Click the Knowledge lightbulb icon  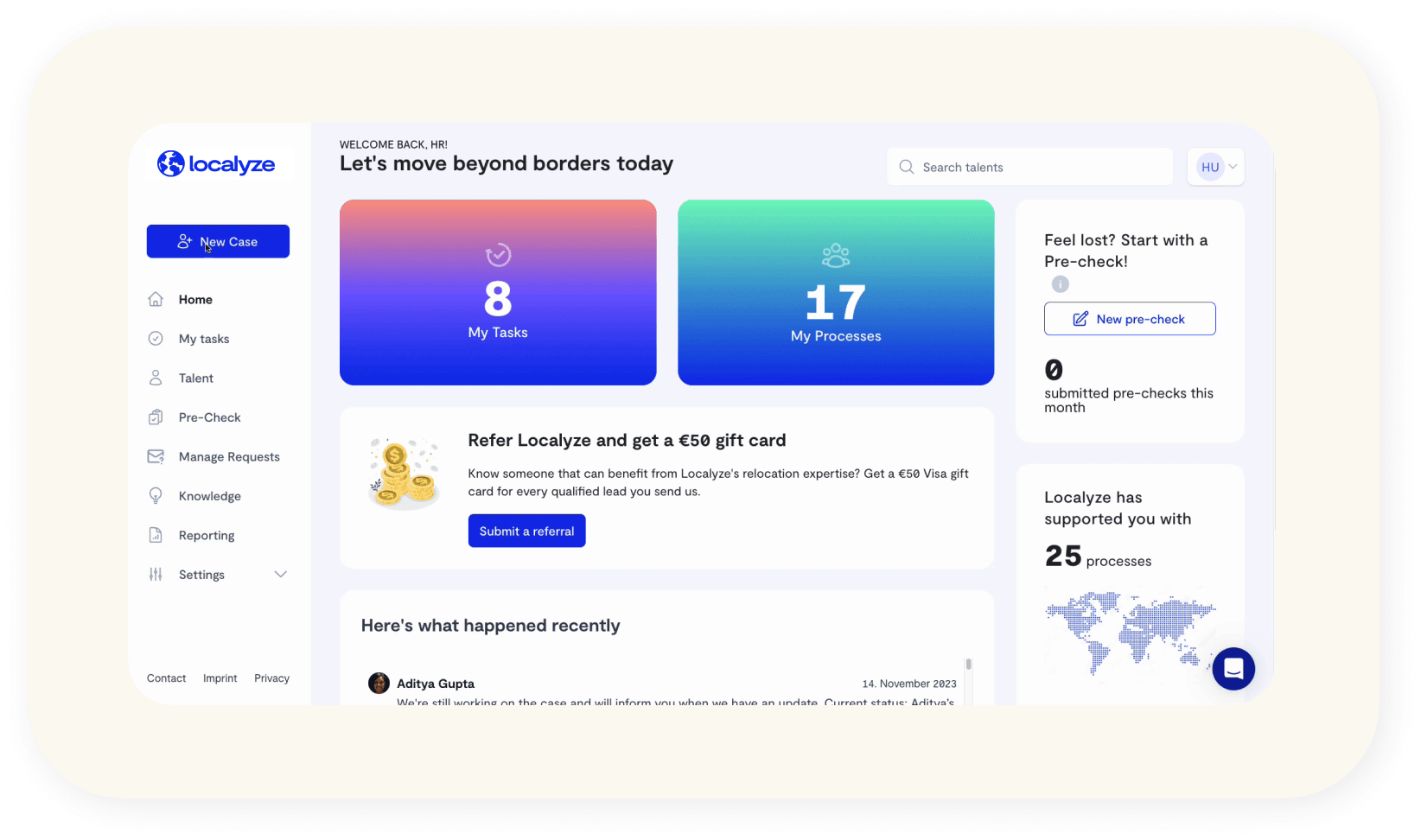[x=156, y=496]
